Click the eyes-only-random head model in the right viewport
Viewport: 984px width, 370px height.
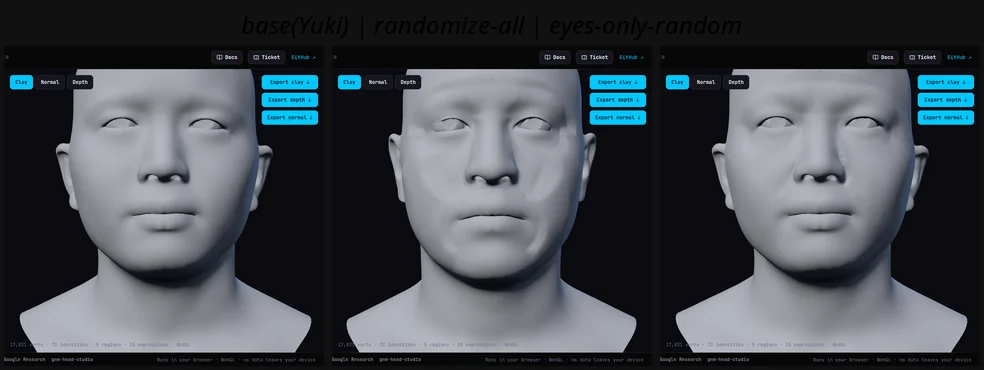820,210
